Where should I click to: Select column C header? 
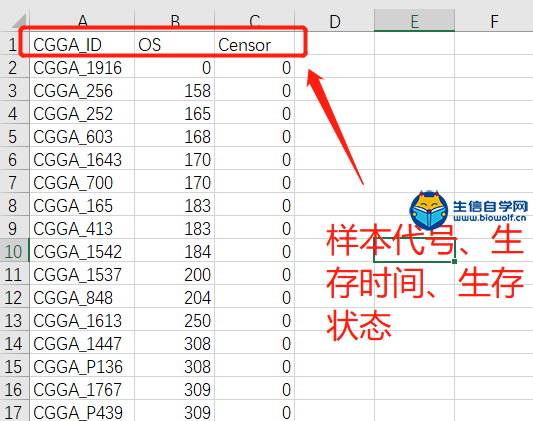click(255, 20)
